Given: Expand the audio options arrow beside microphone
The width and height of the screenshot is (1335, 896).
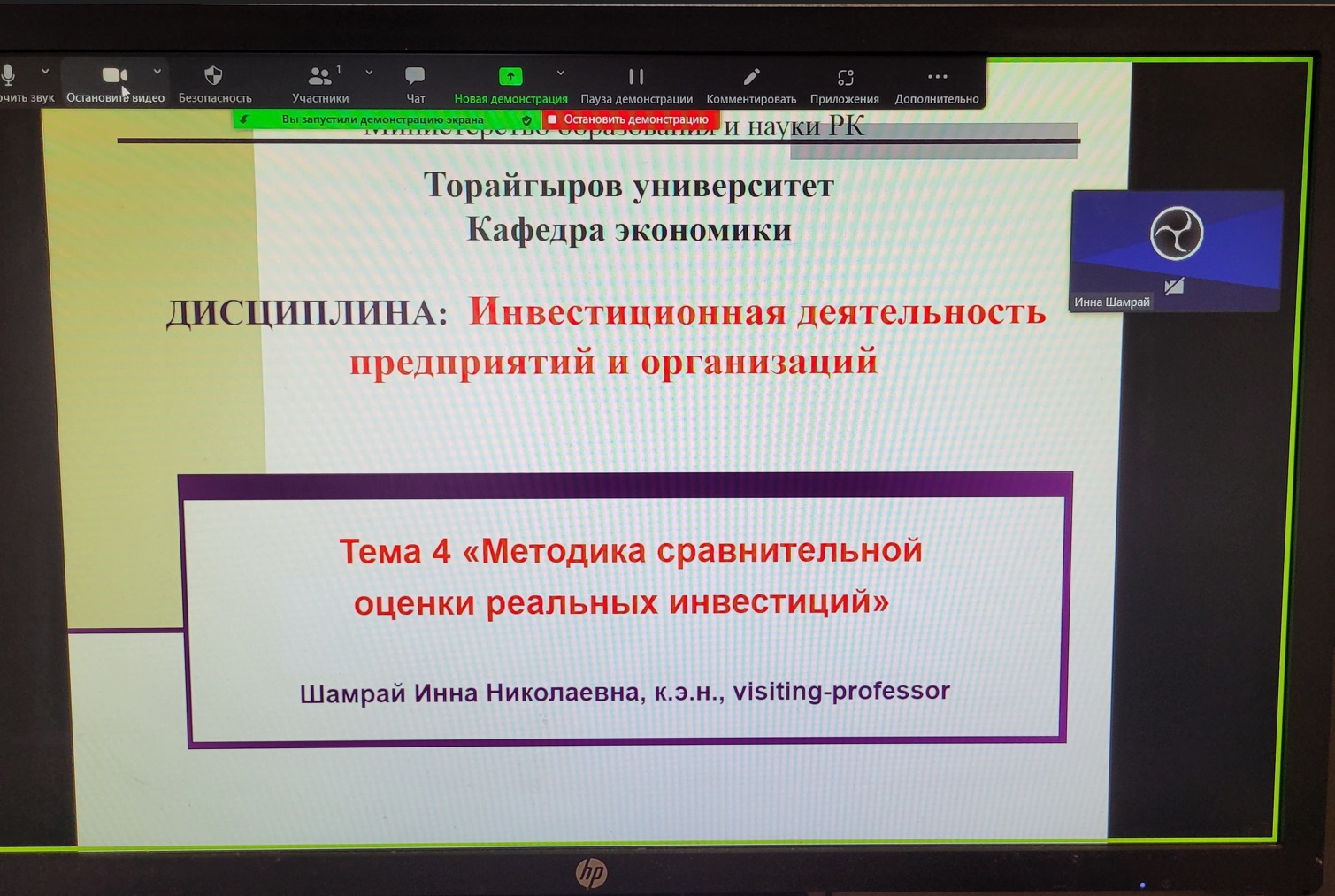Looking at the screenshot, I should click(45, 72).
